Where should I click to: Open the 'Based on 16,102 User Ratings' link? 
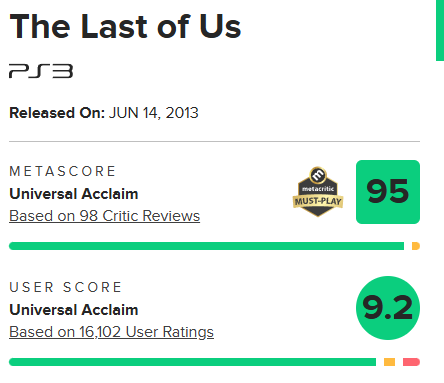111,332
